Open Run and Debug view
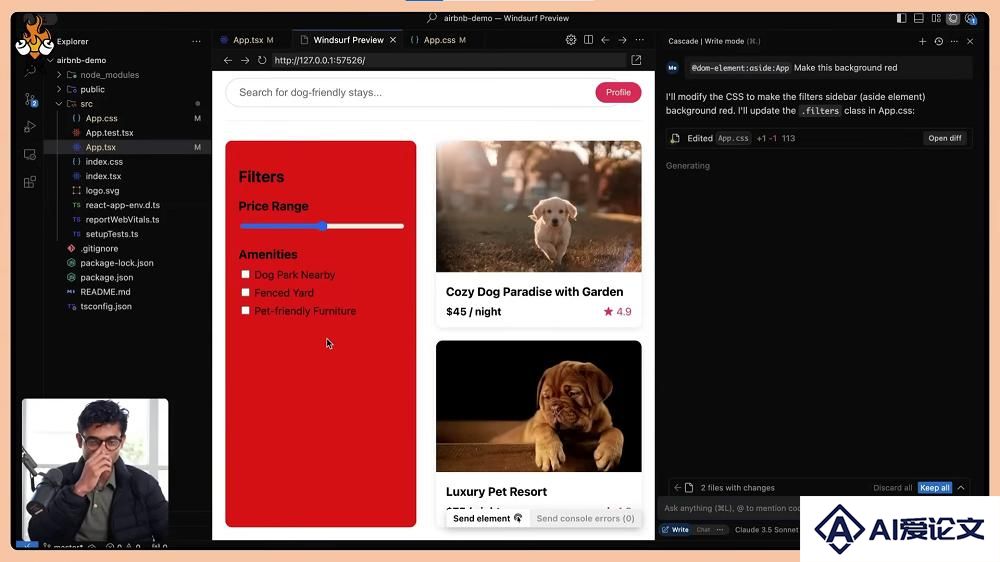This screenshot has height=562, width=1000. (x=29, y=127)
